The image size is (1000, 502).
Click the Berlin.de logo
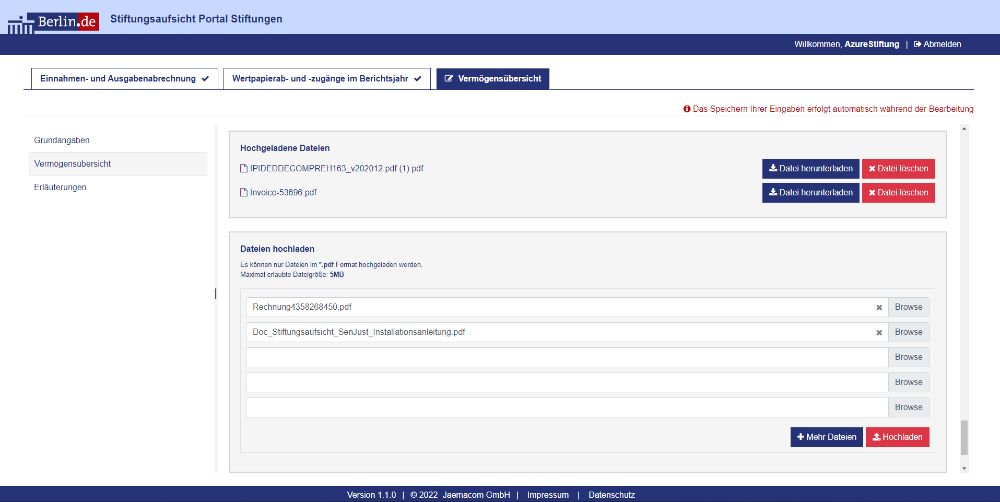[x=53, y=20]
